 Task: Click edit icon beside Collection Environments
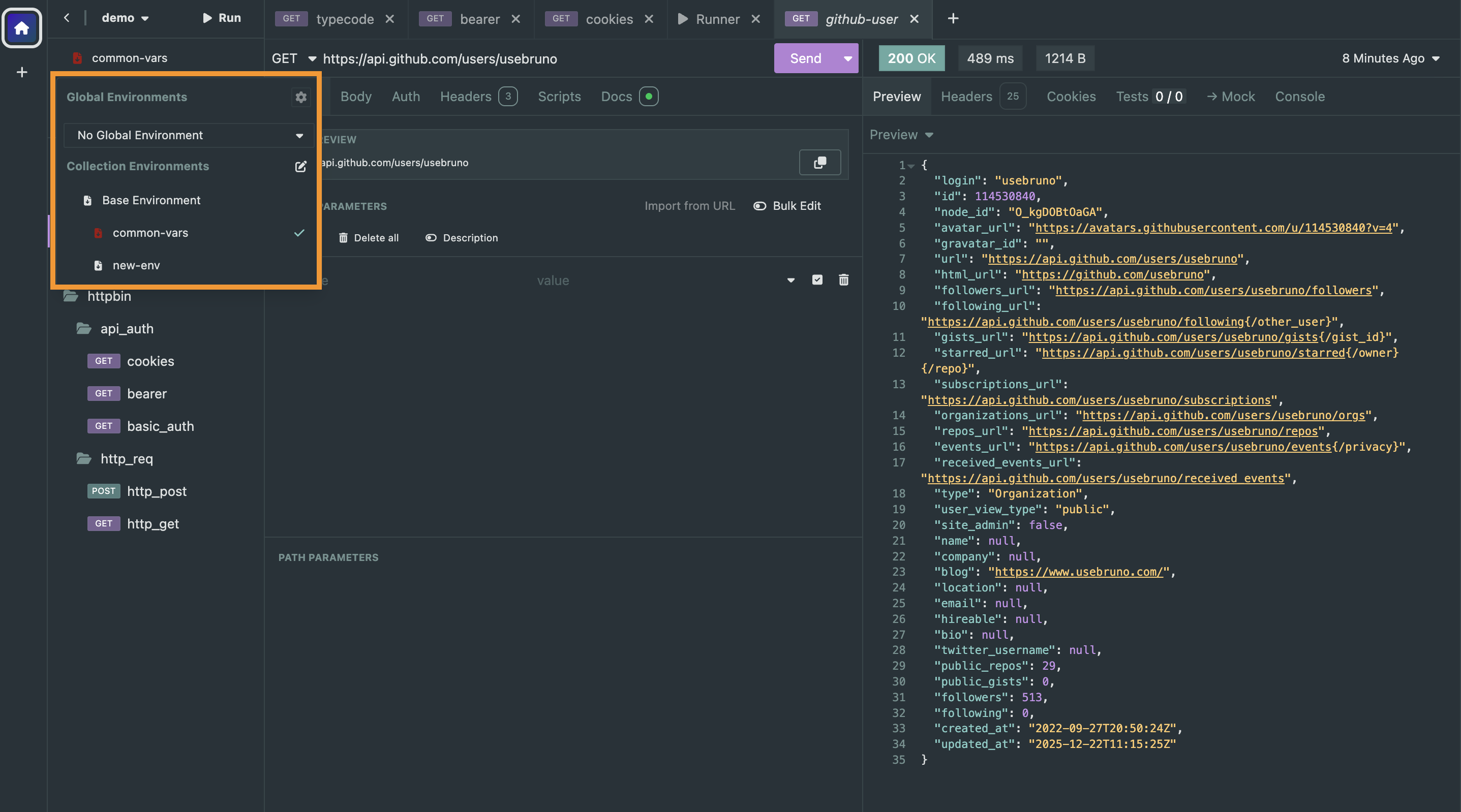point(300,166)
